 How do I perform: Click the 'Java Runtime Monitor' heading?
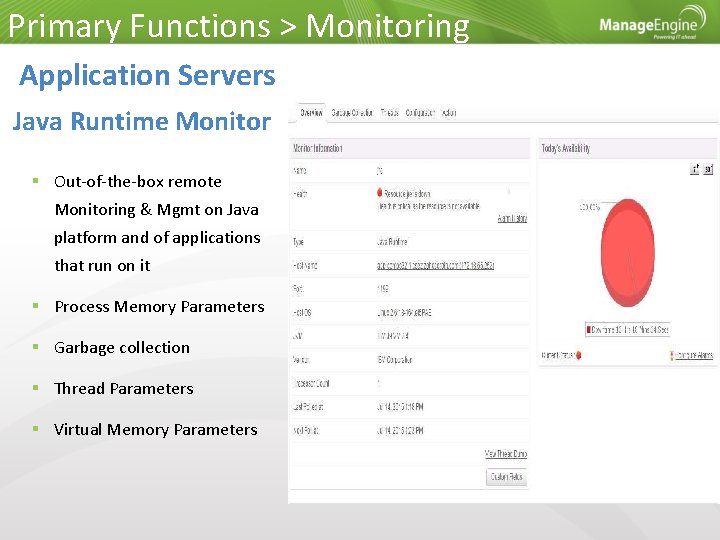tap(142, 122)
